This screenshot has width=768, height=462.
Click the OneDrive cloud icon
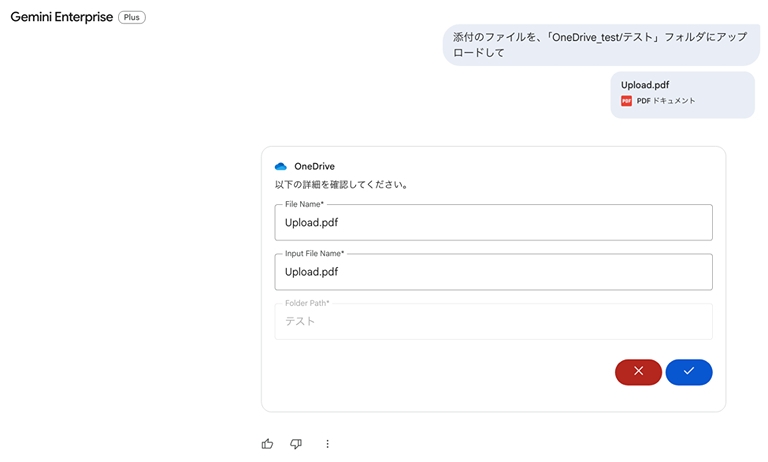281,167
